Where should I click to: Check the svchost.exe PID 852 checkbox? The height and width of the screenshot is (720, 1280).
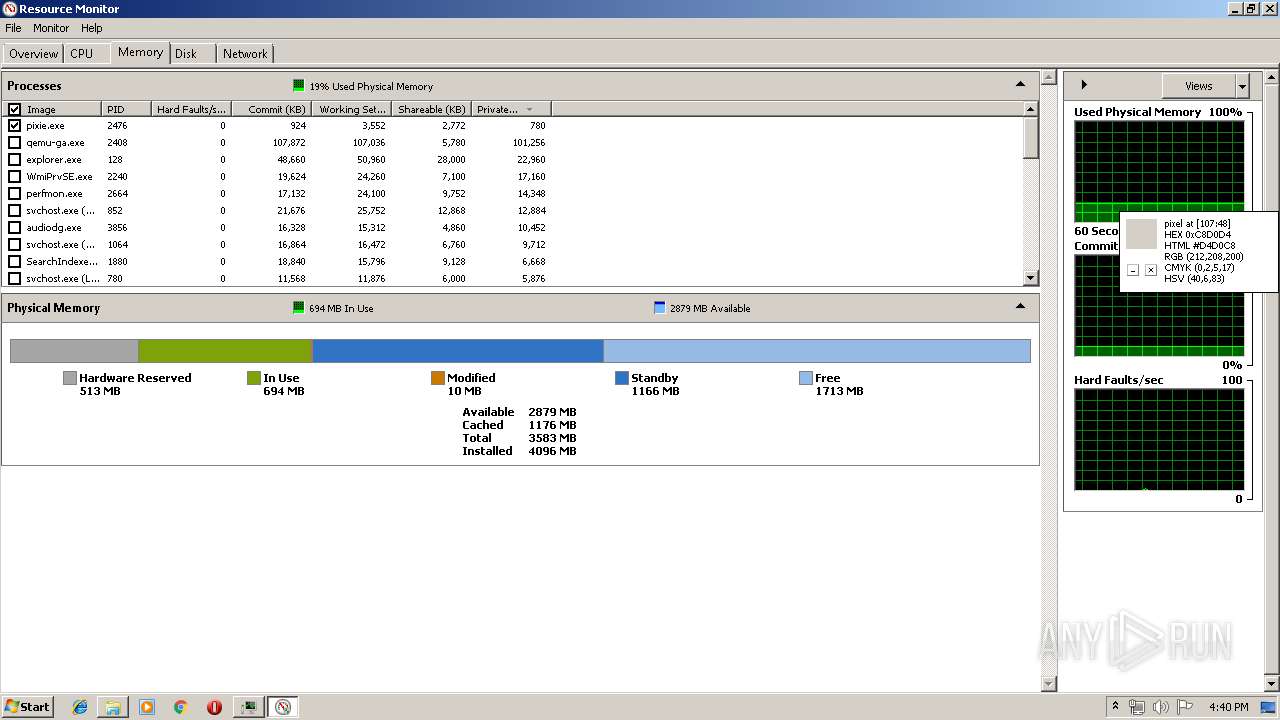point(14,211)
